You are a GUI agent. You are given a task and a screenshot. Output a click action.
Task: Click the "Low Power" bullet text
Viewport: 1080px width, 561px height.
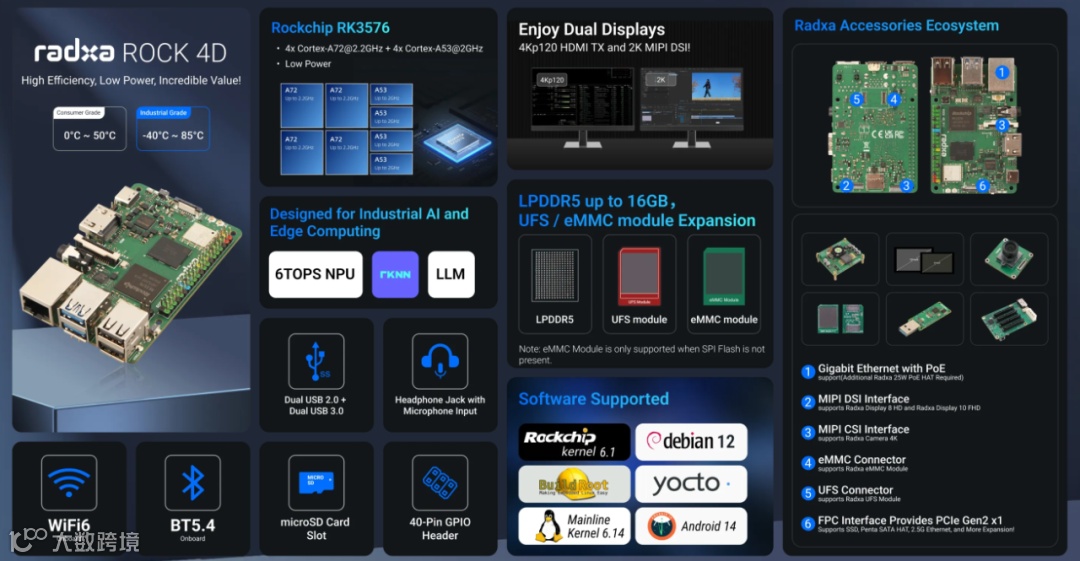[308, 63]
